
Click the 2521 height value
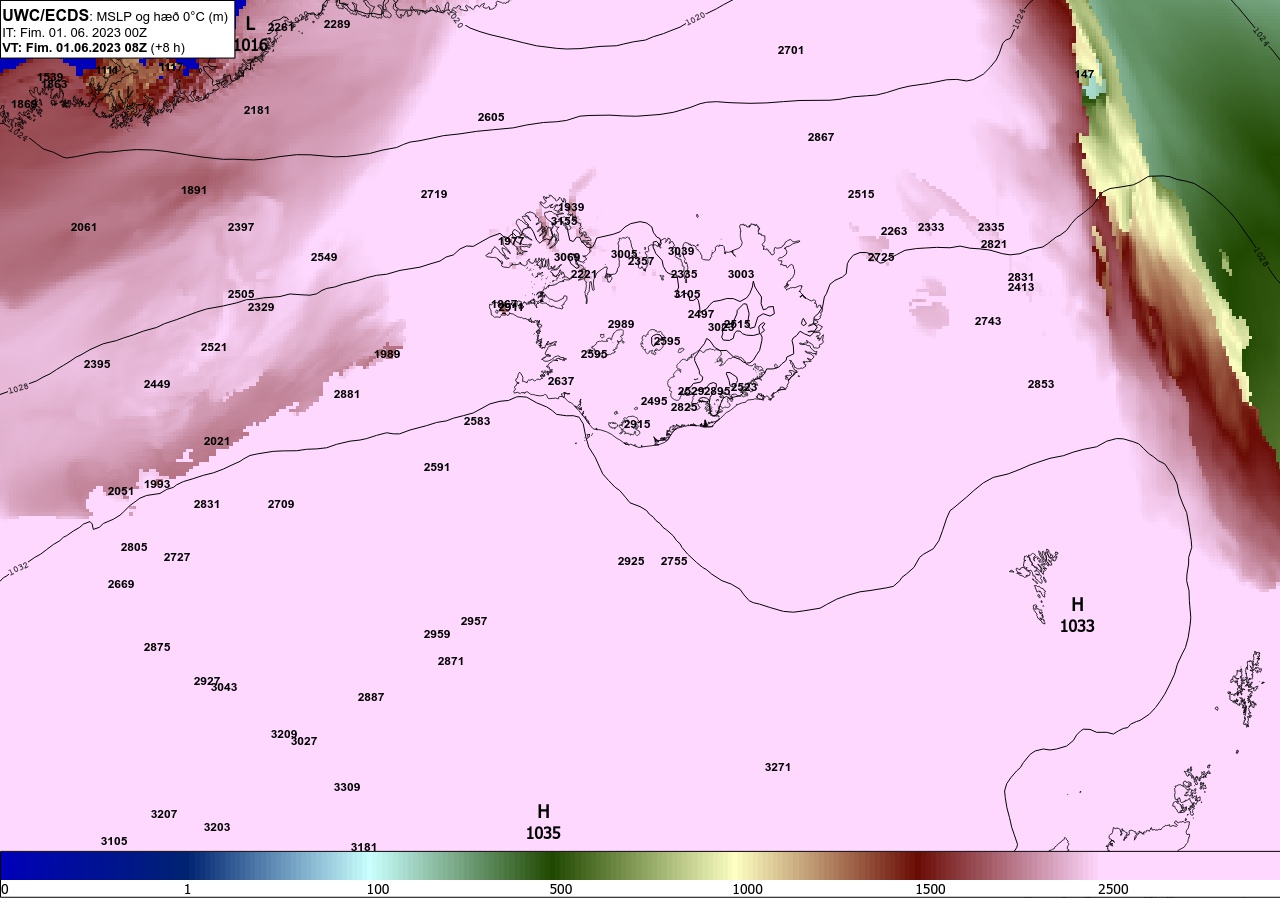214,347
